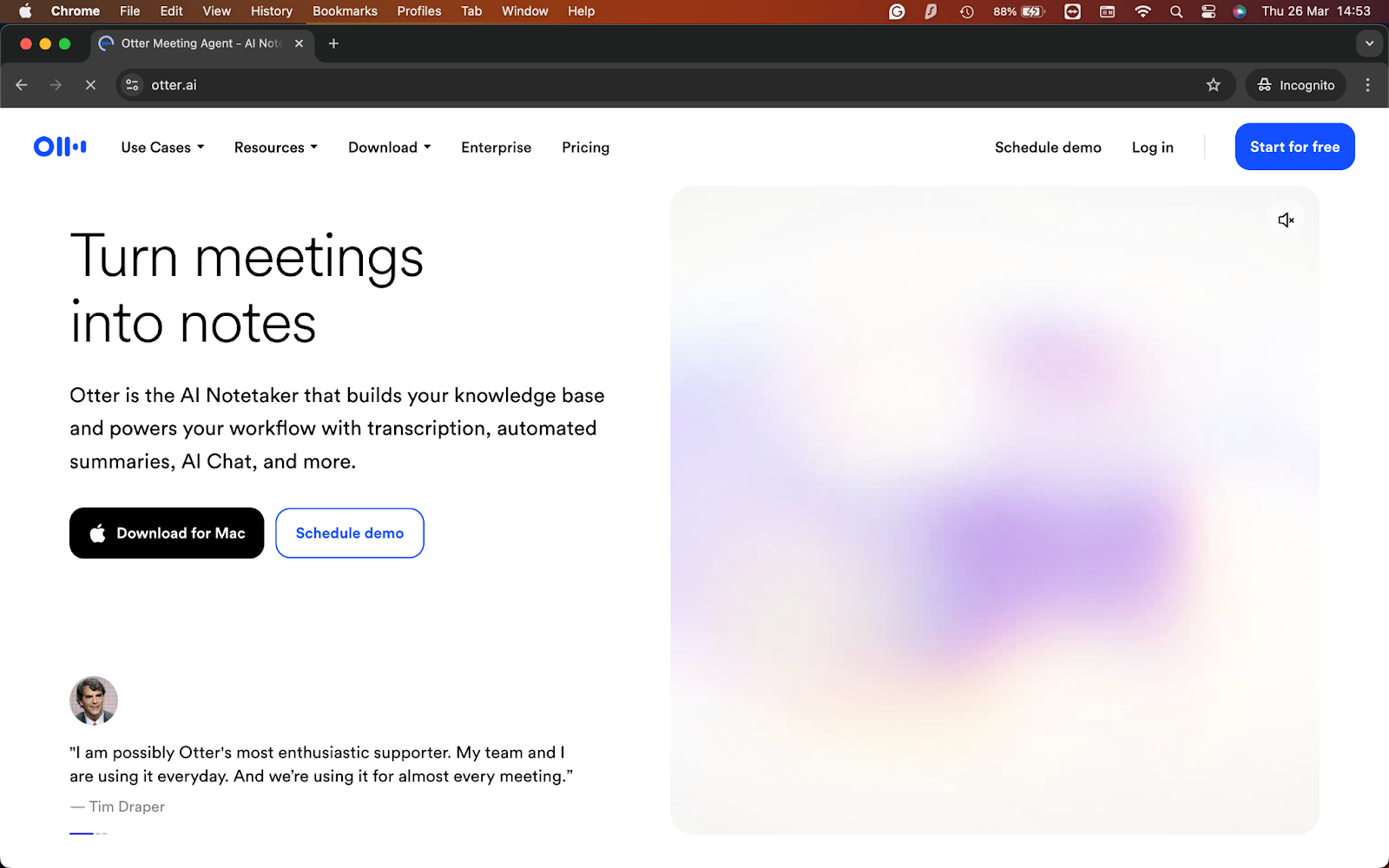Click the date and time display
Viewport: 1389px width, 868px height.
click(1316, 11)
